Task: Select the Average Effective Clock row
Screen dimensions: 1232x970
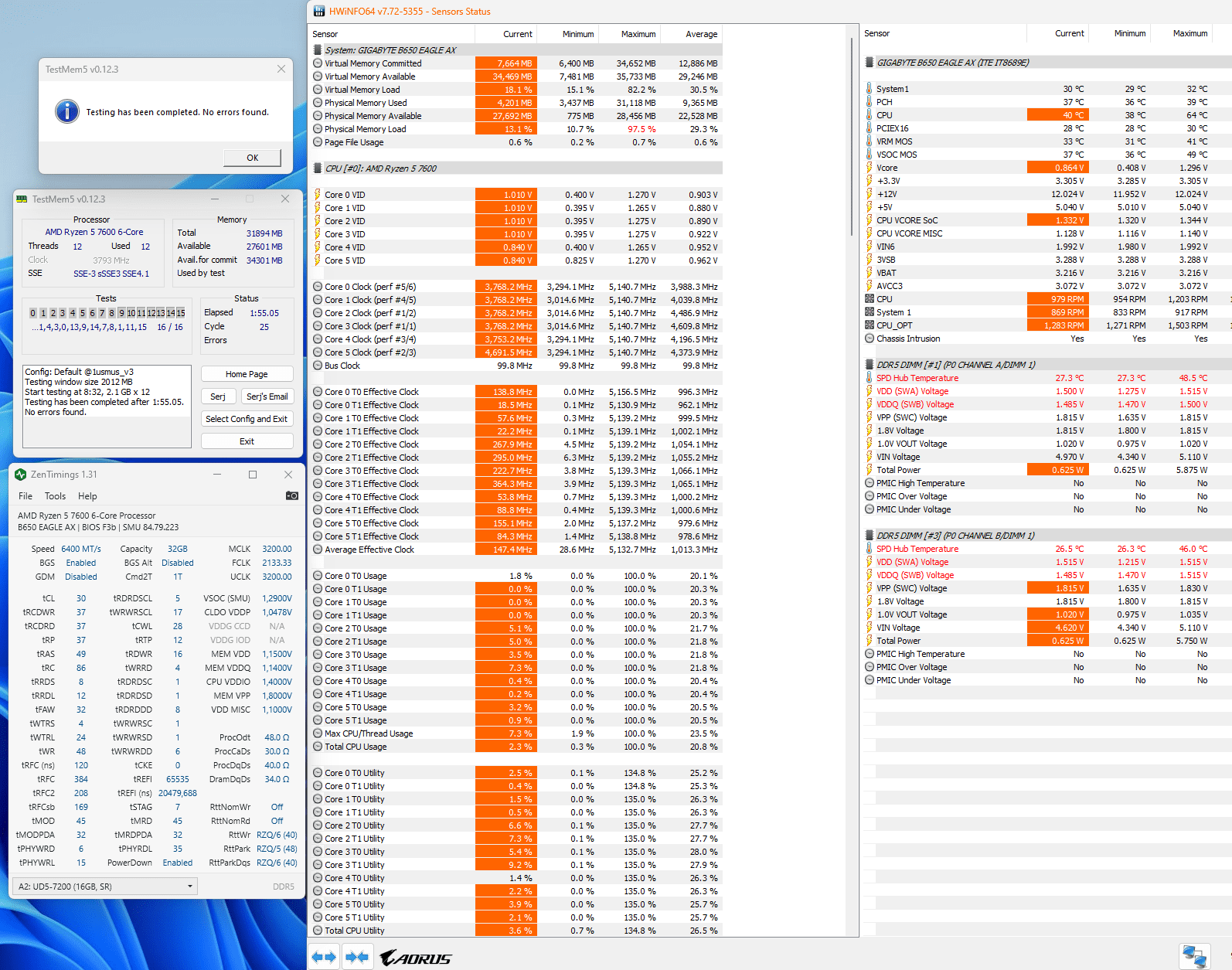Action: [x=517, y=550]
